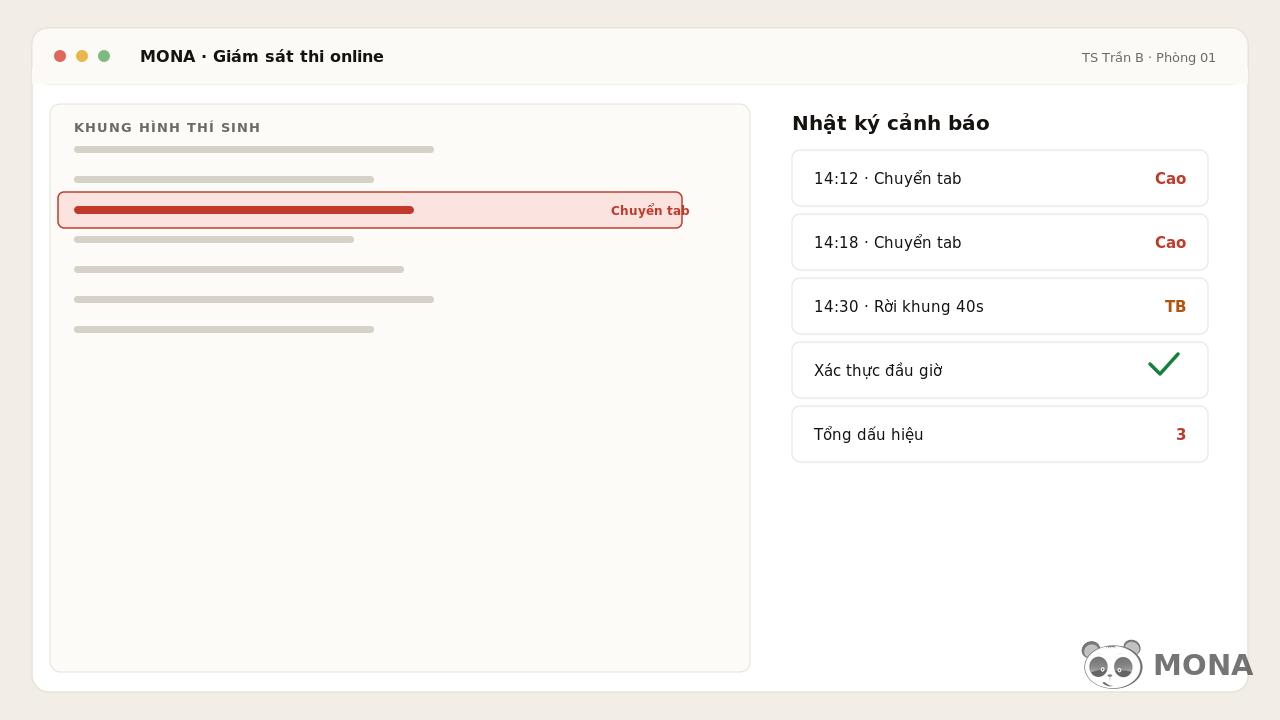Click the green window dot
The width and height of the screenshot is (1280, 720).
coord(104,56)
